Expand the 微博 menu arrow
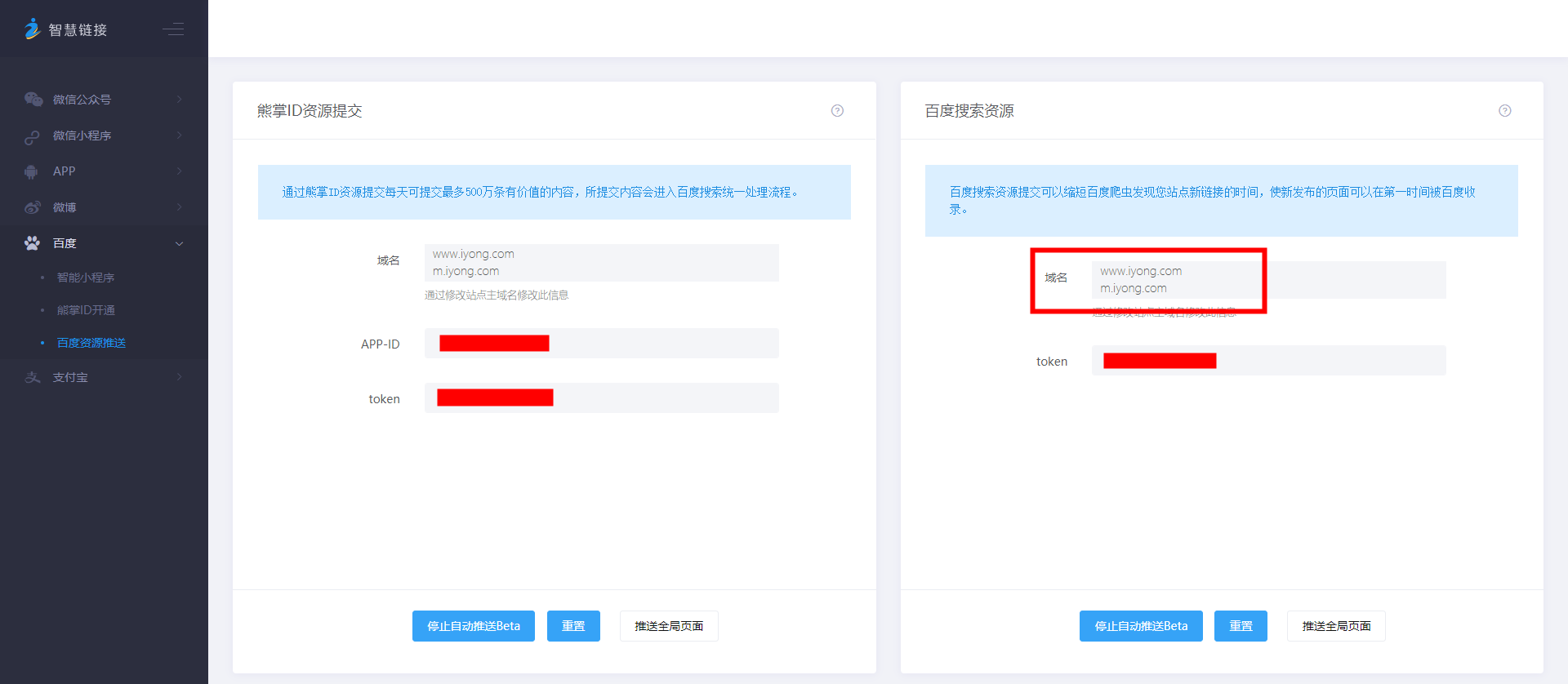The width and height of the screenshot is (1568, 684). coord(180,207)
